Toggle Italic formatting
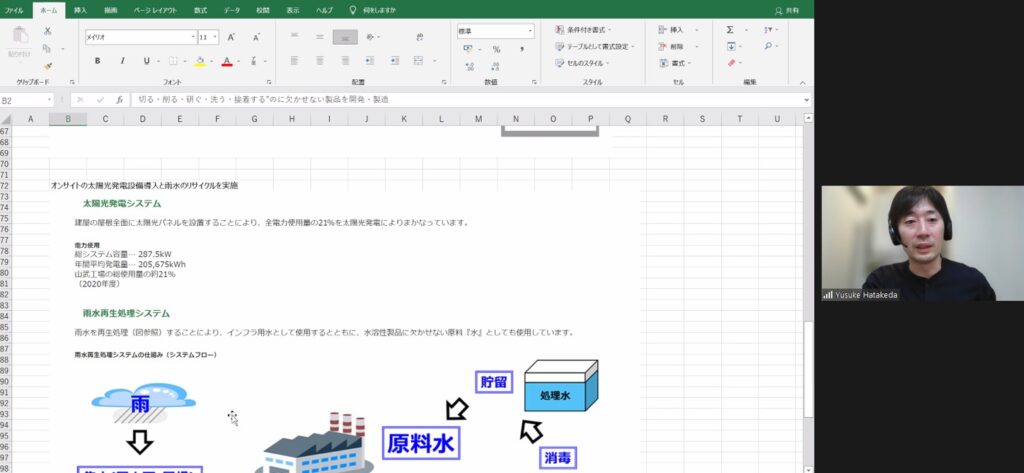The height and width of the screenshot is (473, 1024). [x=122, y=61]
